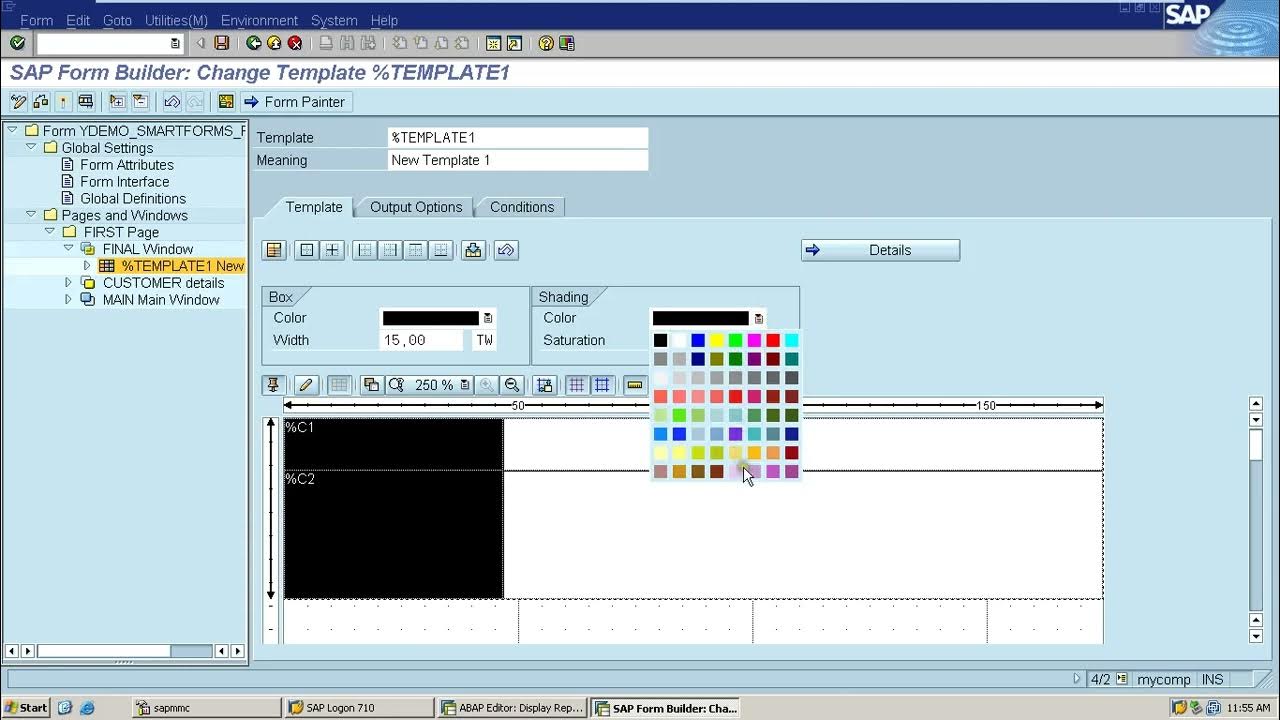The width and height of the screenshot is (1280, 720).
Task: Open the Utilities(M) menu
Action: [176, 20]
